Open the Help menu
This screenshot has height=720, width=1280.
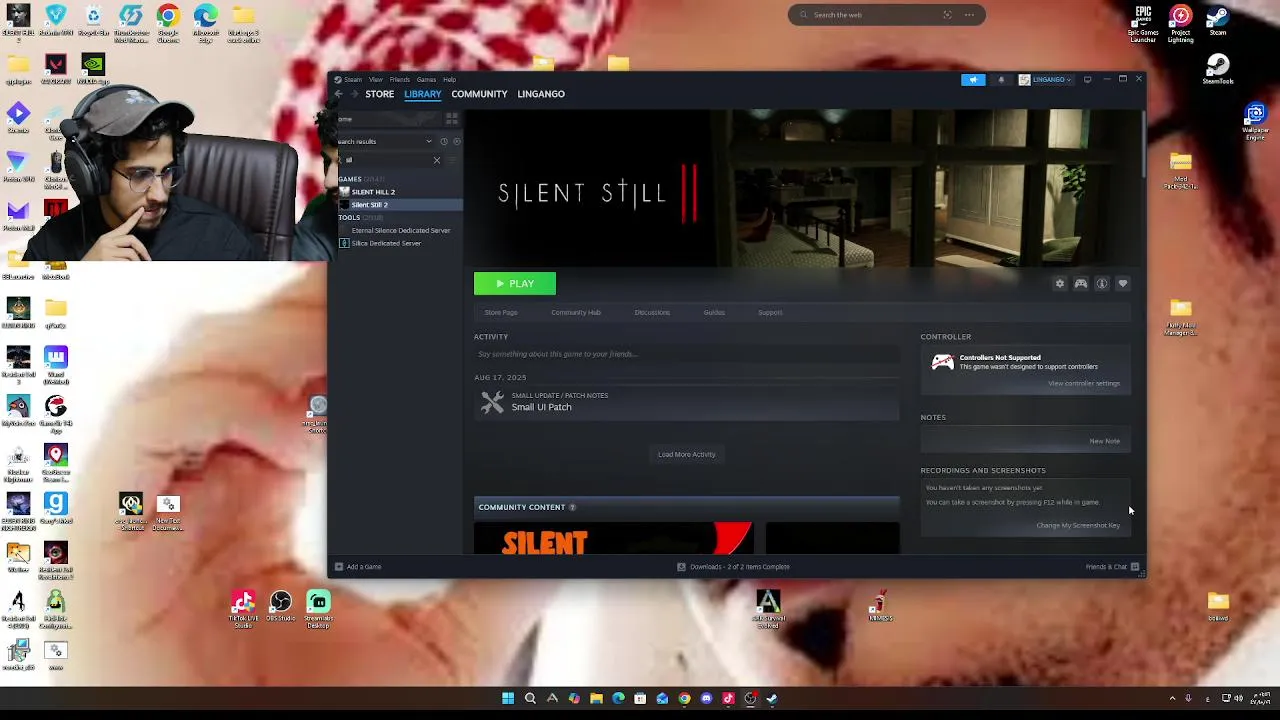coord(449,80)
